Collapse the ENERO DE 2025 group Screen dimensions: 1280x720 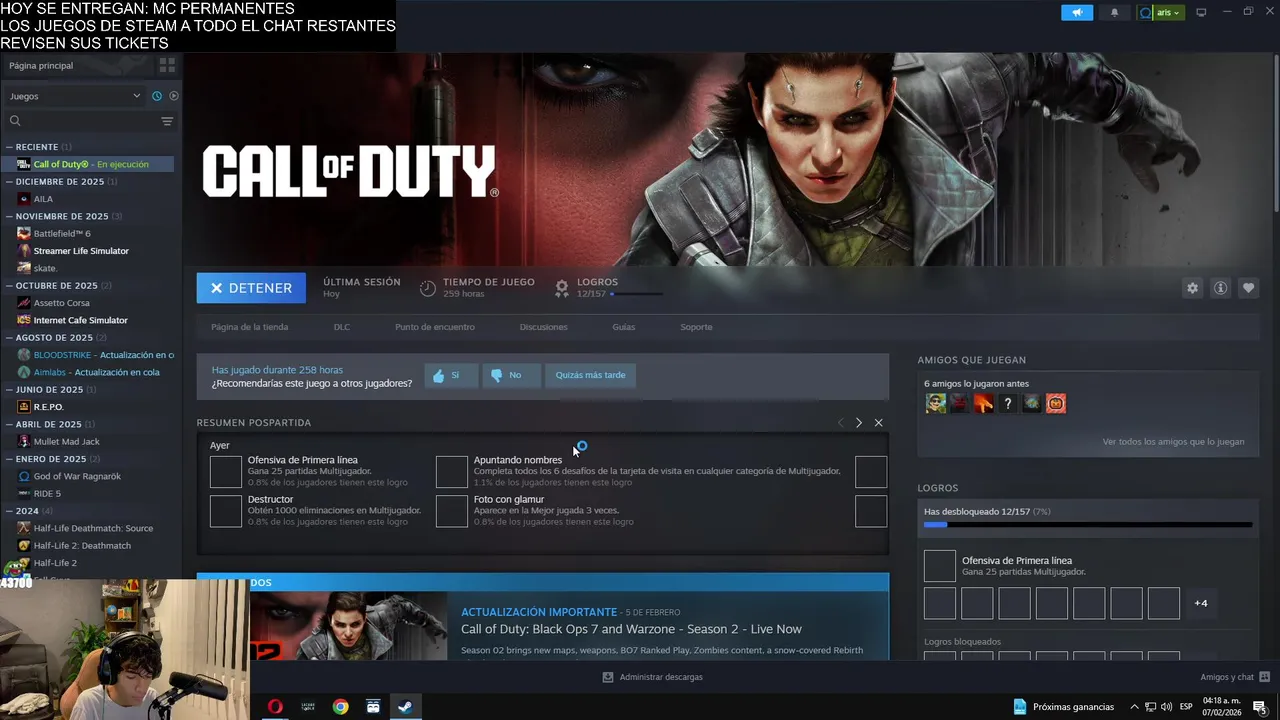[9, 459]
